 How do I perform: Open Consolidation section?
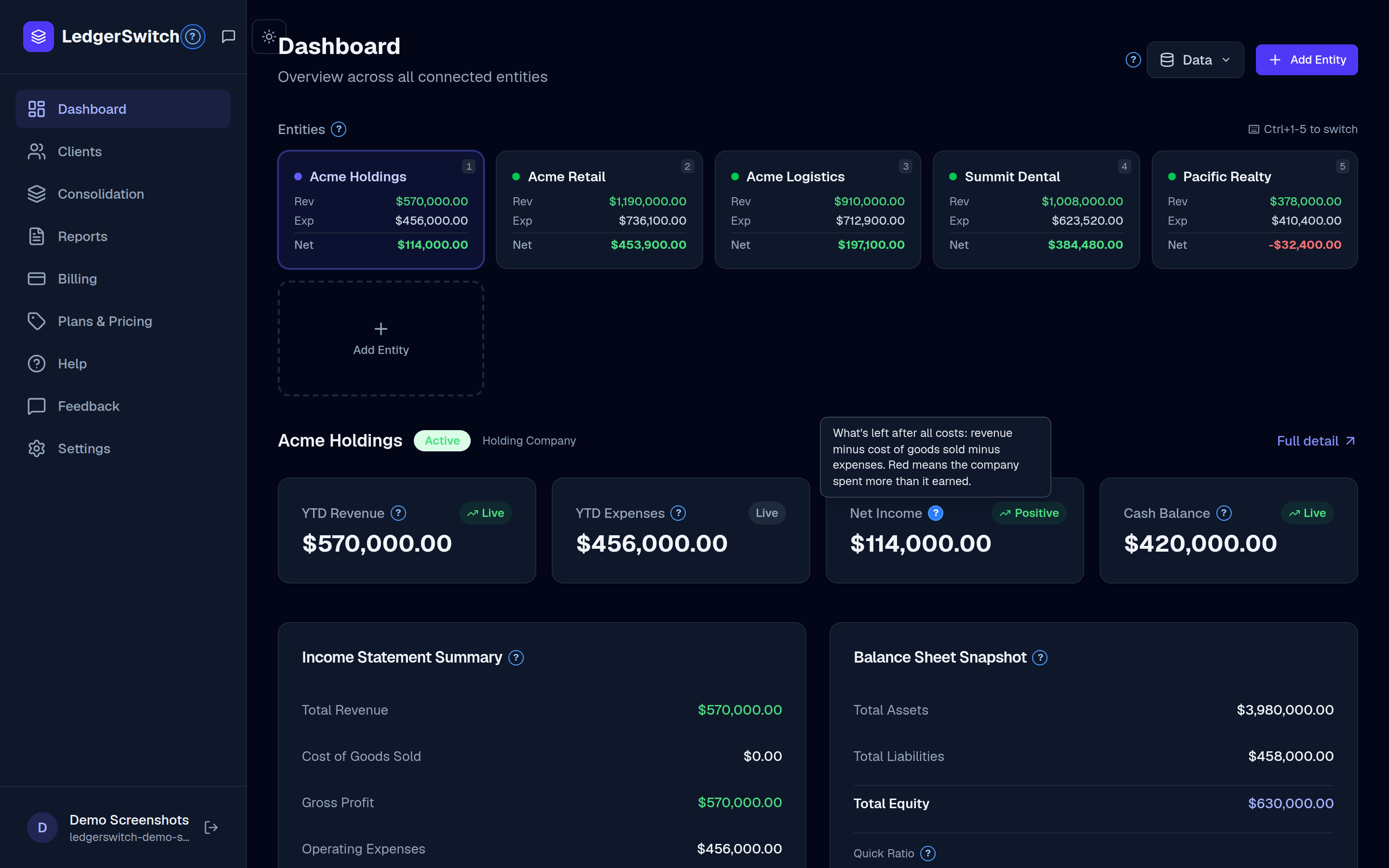(x=123, y=194)
